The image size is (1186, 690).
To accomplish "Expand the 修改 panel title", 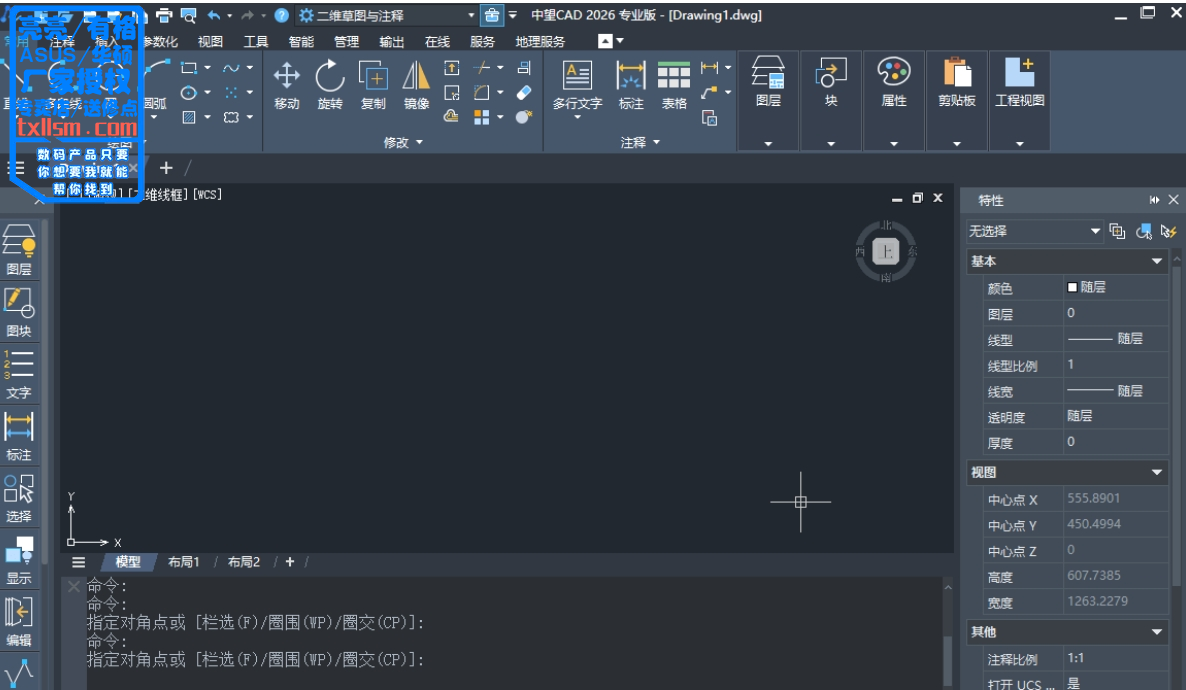I will (403, 143).
